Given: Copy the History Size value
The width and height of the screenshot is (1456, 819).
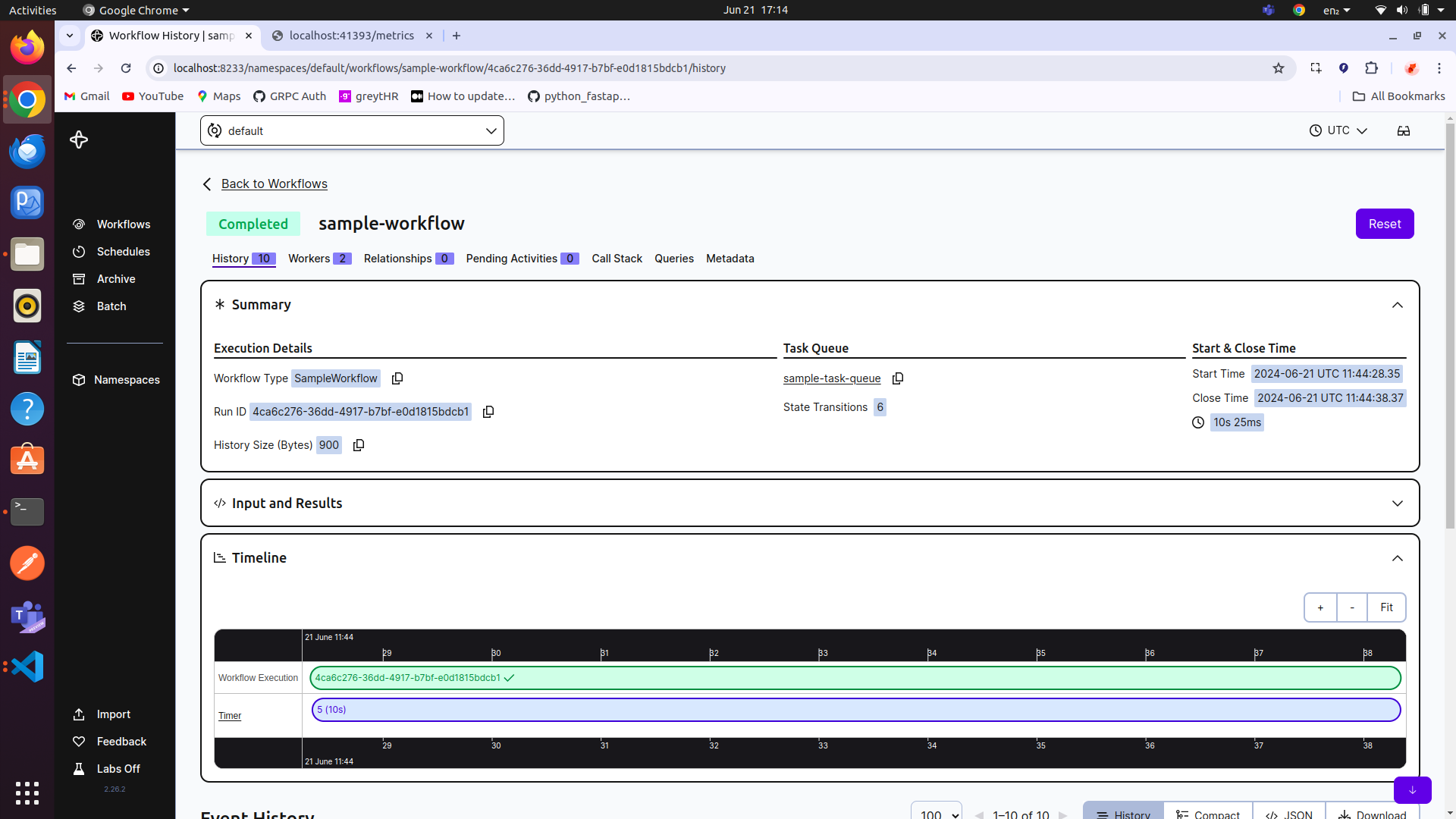Looking at the screenshot, I should click(x=359, y=445).
